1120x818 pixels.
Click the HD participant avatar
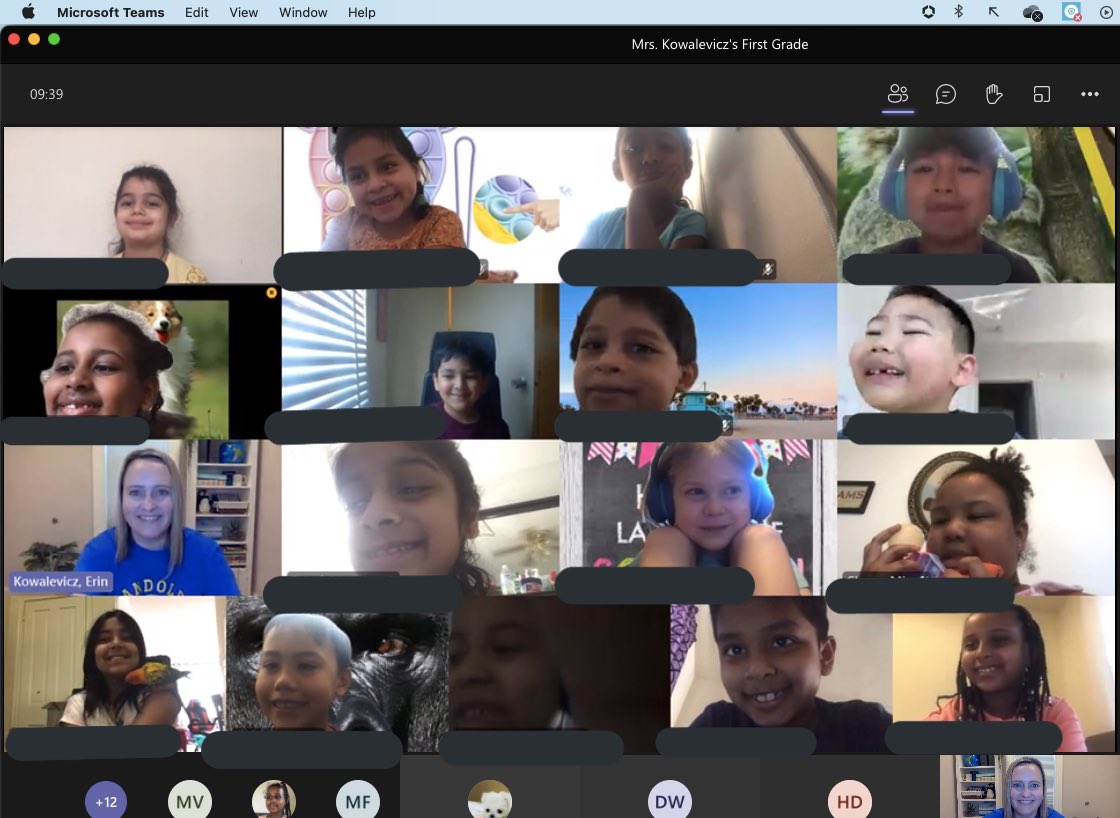click(849, 801)
